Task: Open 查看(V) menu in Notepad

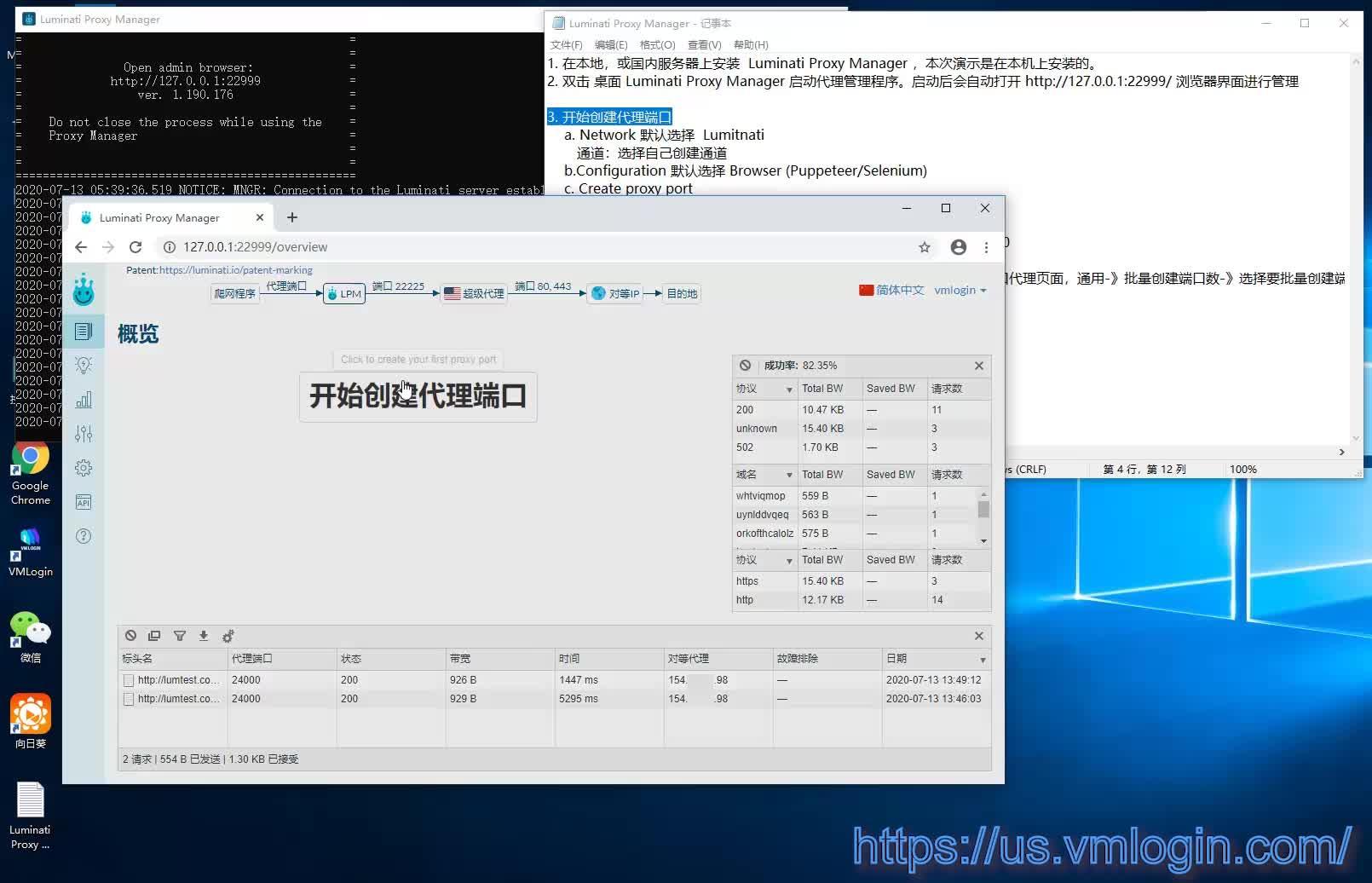Action: 705,45
